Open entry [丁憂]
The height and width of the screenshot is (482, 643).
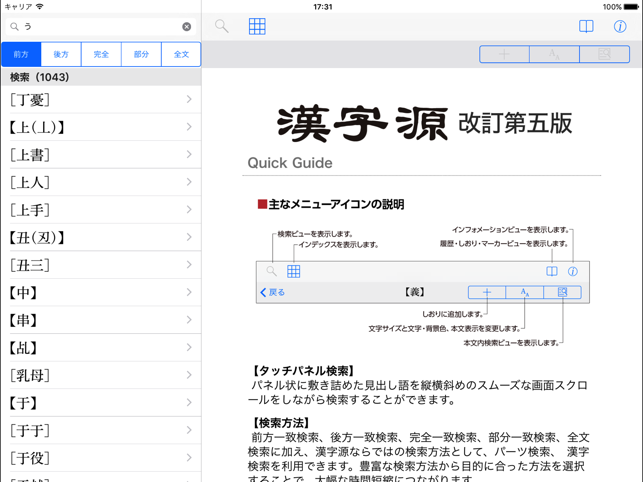101,99
